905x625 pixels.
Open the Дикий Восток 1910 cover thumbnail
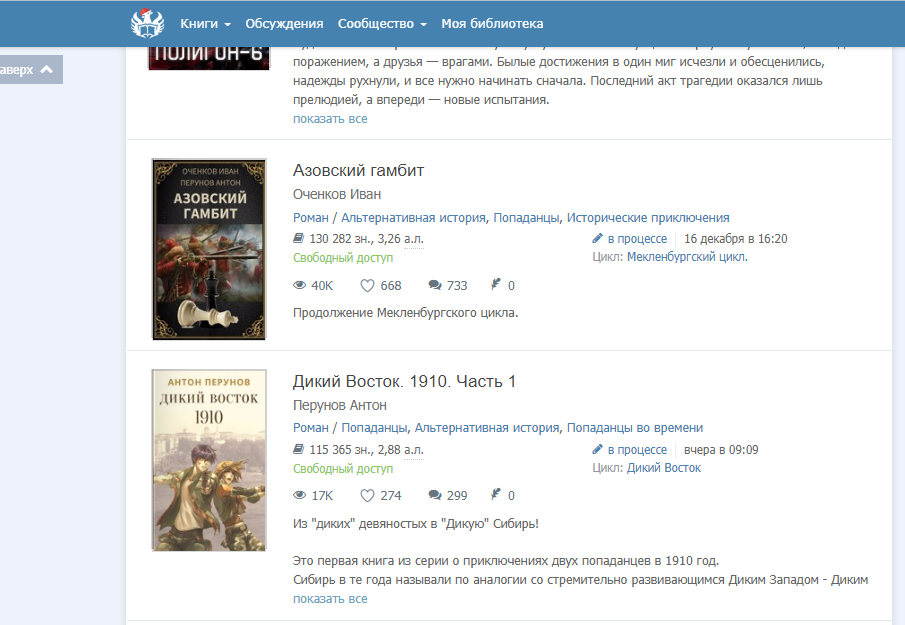pyautogui.click(x=209, y=460)
